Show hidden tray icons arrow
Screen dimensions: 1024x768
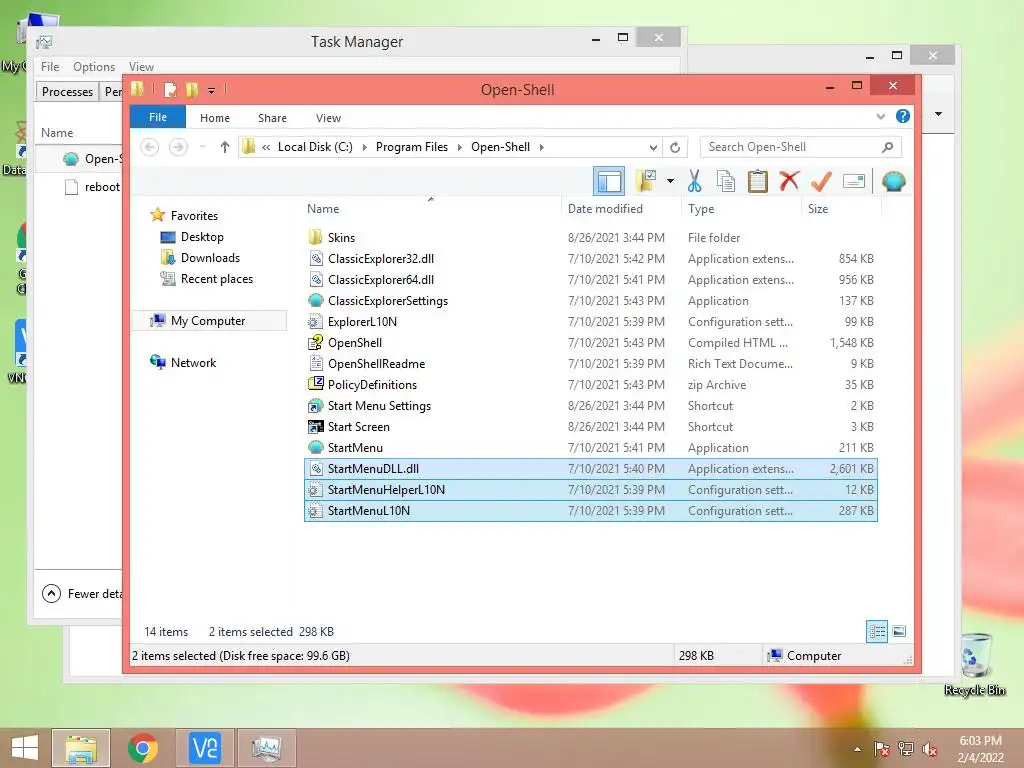tap(857, 749)
